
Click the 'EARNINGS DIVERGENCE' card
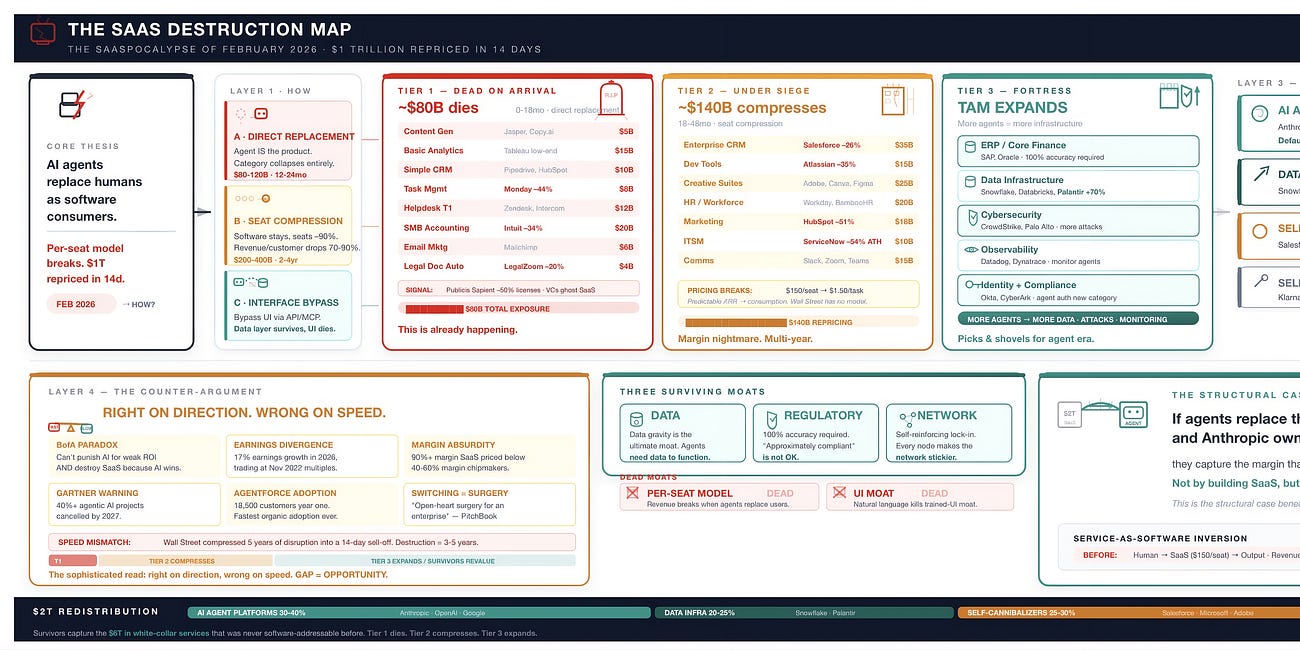tap(311, 457)
